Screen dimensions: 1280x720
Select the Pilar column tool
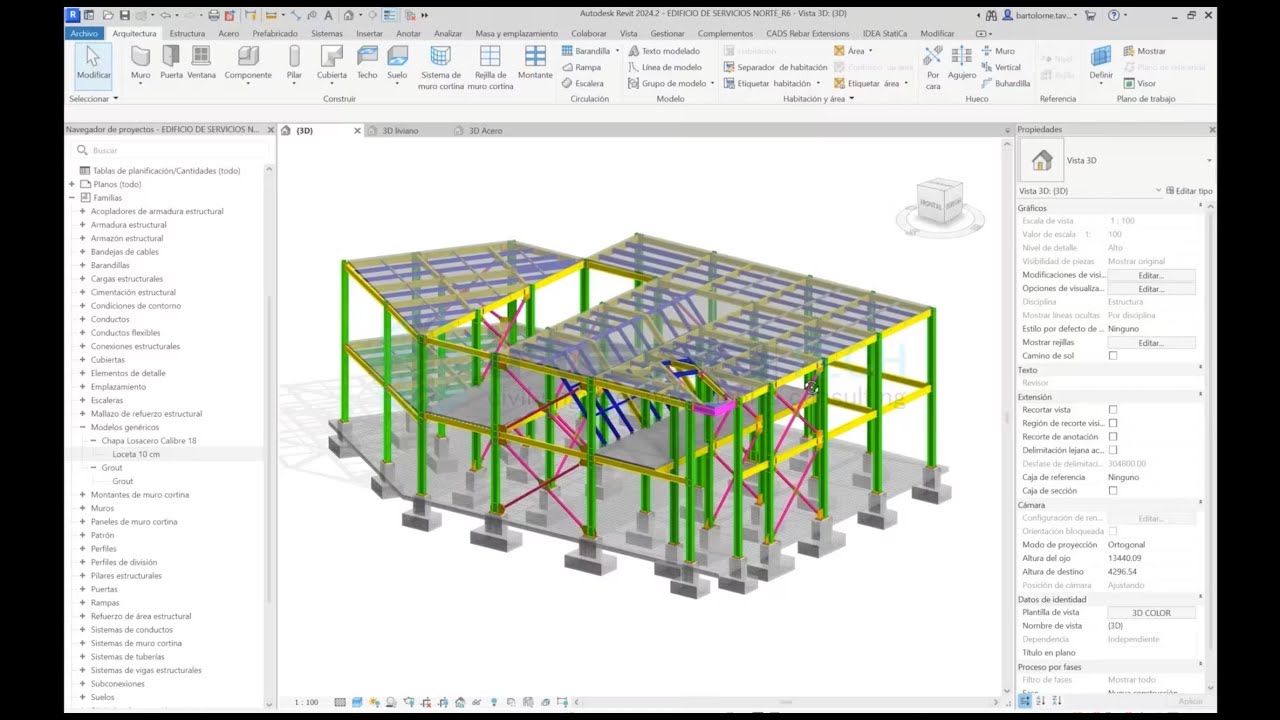click(x=294, y=62)
